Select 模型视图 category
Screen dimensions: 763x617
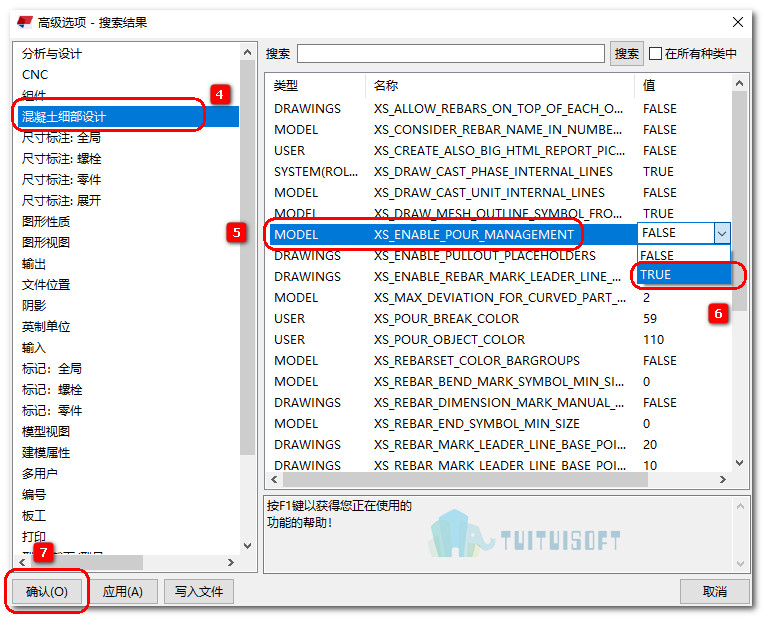tap(46, 432)
